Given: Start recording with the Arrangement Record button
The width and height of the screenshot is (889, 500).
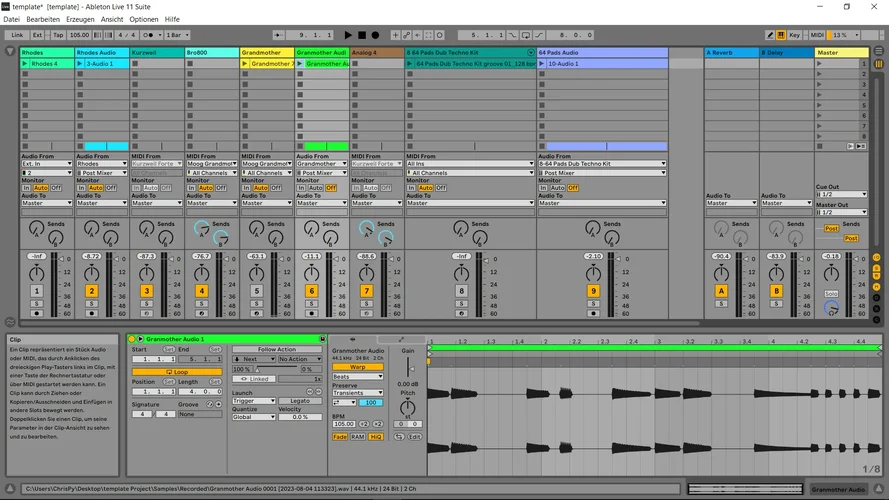Looking at the screenshot, I should (375, 35).
